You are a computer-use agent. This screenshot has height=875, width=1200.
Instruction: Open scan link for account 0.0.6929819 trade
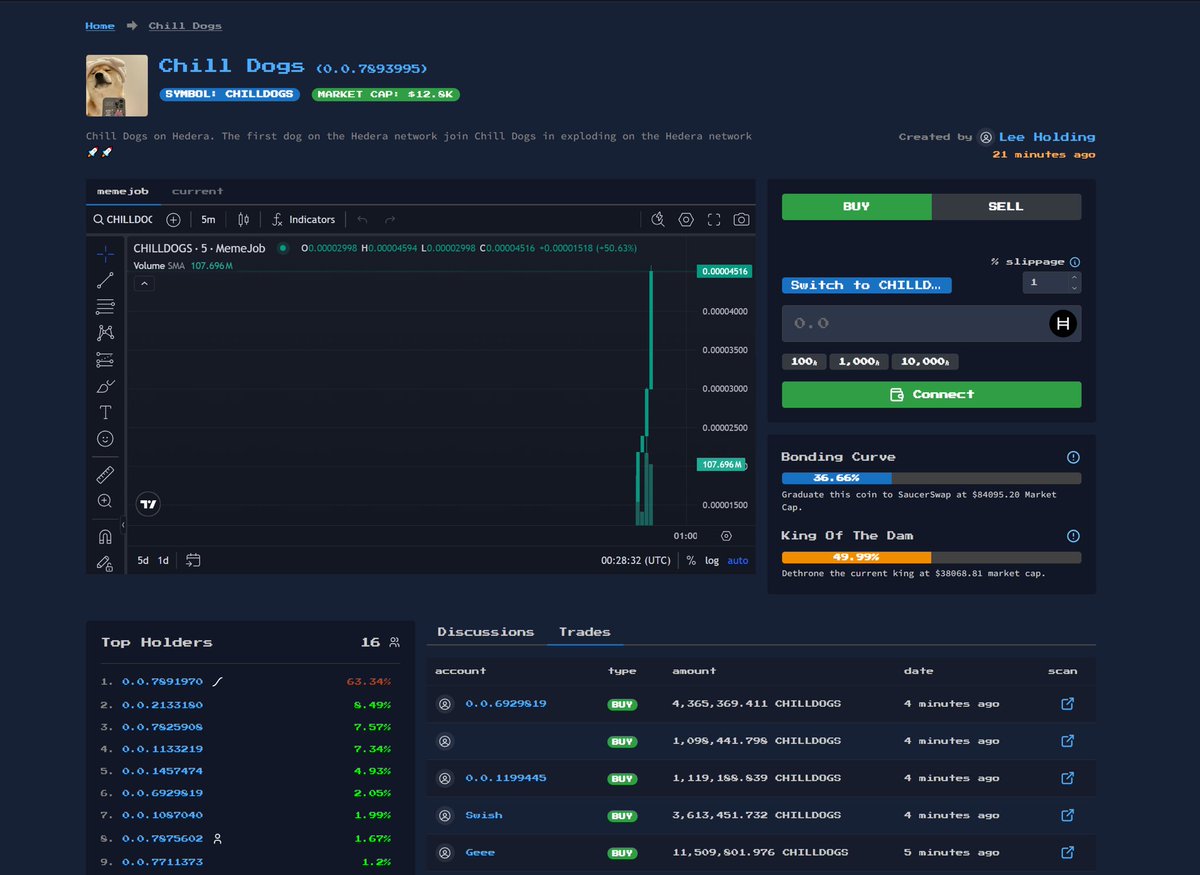click(x=1067, y=704)
